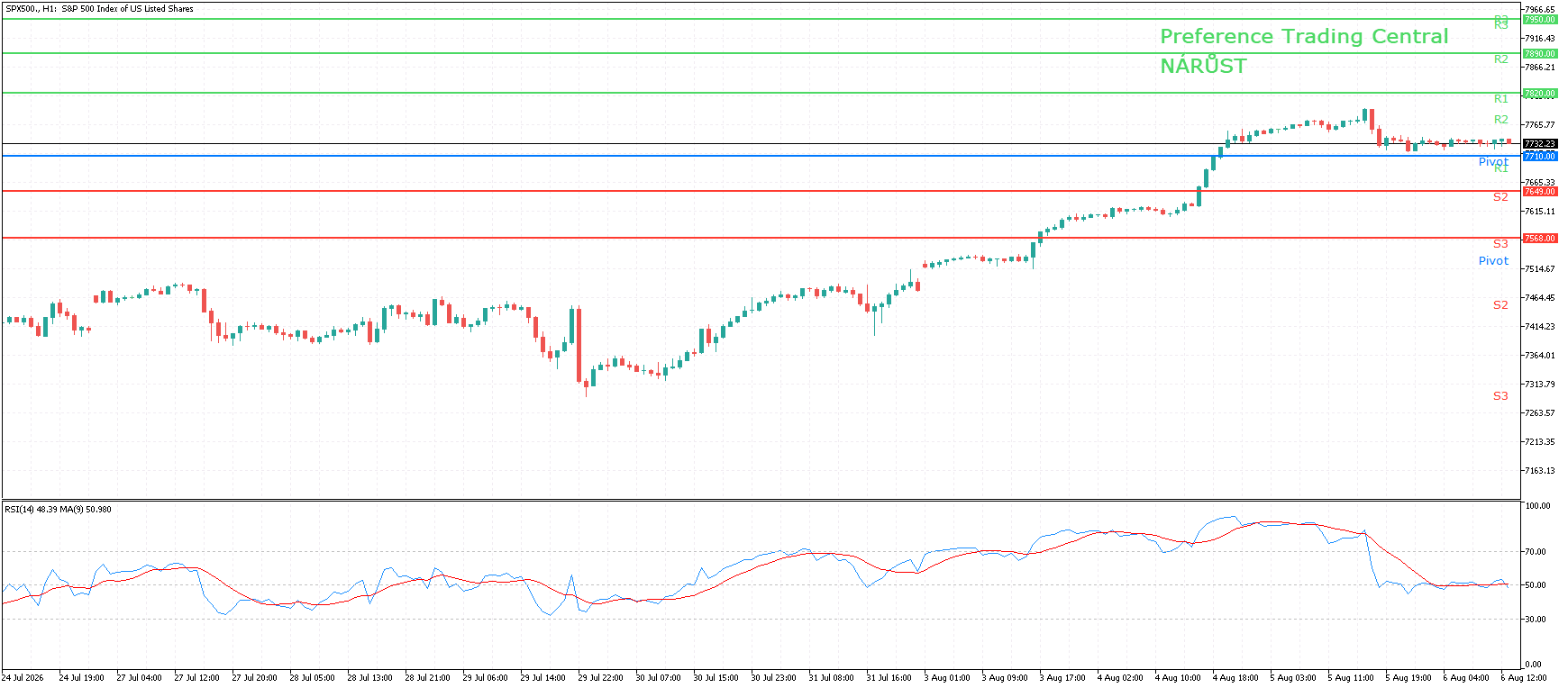Click the '24 Jul 19:00' time label
This screenshot has height=688, width=1568.
[81, 678]
